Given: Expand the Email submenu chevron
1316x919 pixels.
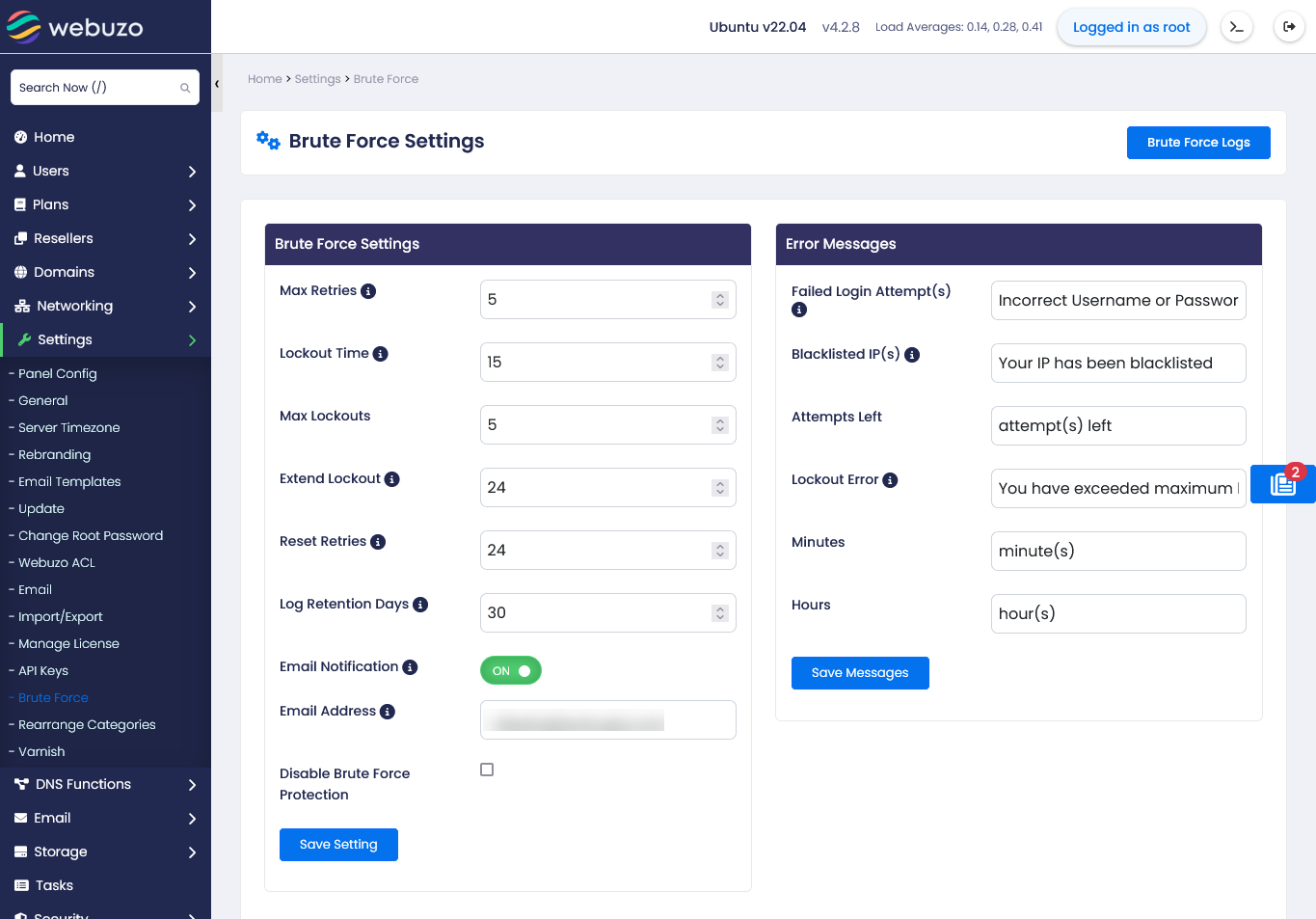Looking at the screenshot, I should click(x=192, y=819).
